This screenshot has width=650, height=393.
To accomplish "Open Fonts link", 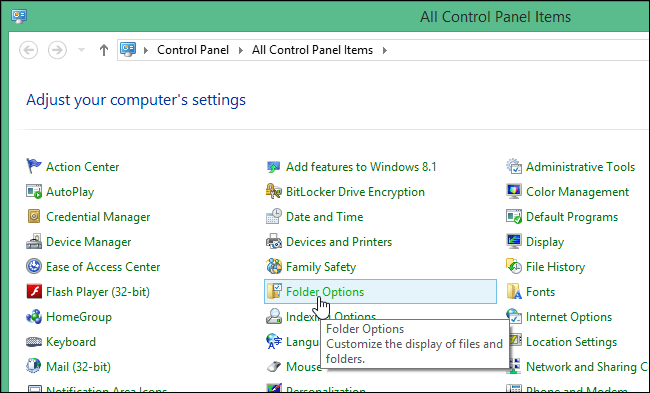I will 541,292.
